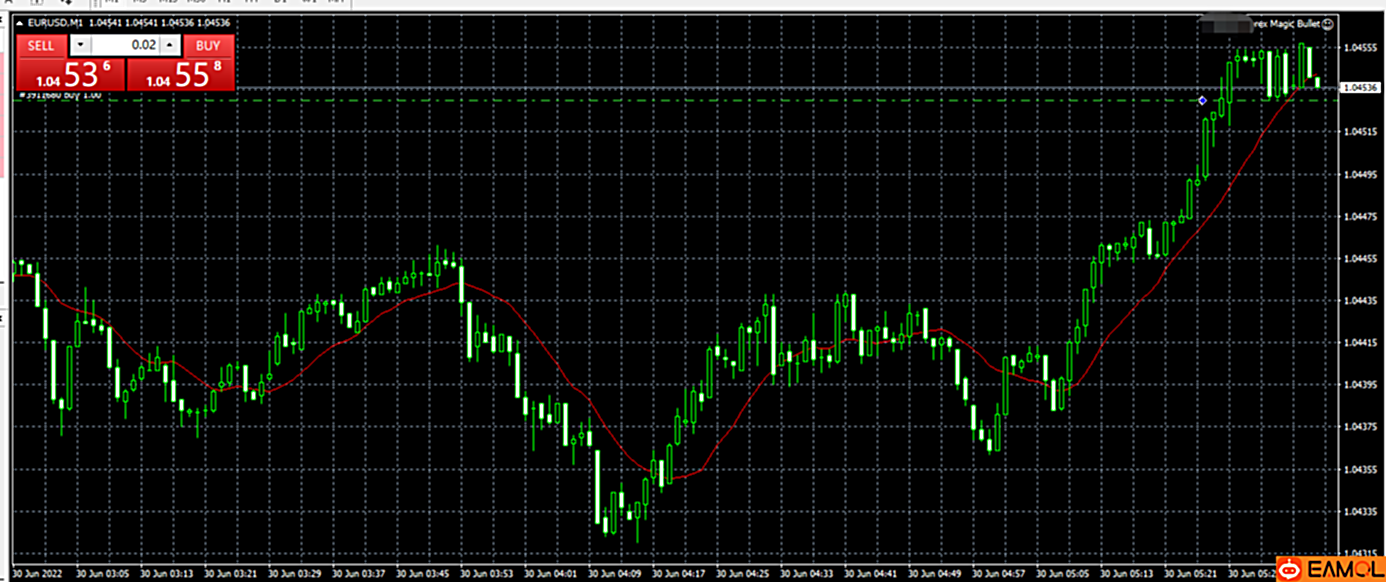The height and width of the screenshot is (582, 1386).
Task: Click the 1.04375 price scale label
Action: [x=1360, y=426]
